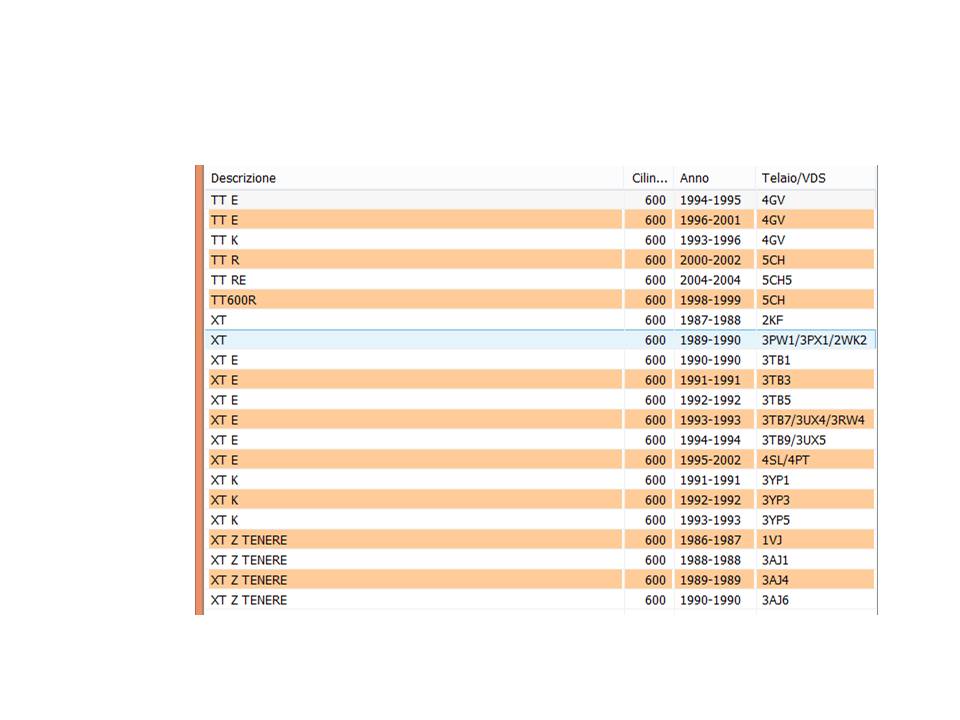The width and height of the screenshot is (960, 720).
Task: Click year range 1998-1999
Action: pyautogui.click(x=710, y=301)
